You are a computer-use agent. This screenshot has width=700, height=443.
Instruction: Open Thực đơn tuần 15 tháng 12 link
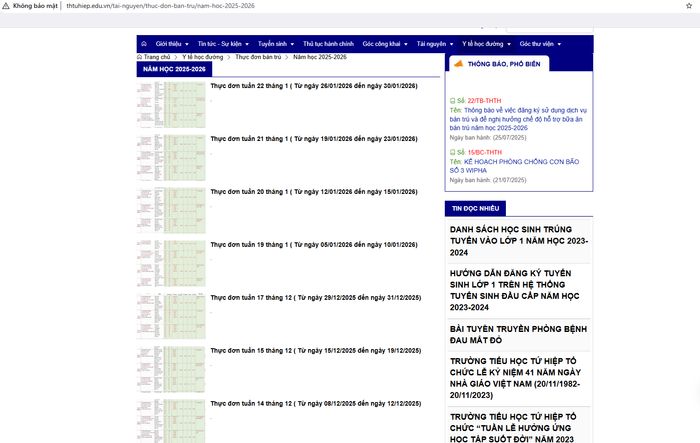[316, 351]
